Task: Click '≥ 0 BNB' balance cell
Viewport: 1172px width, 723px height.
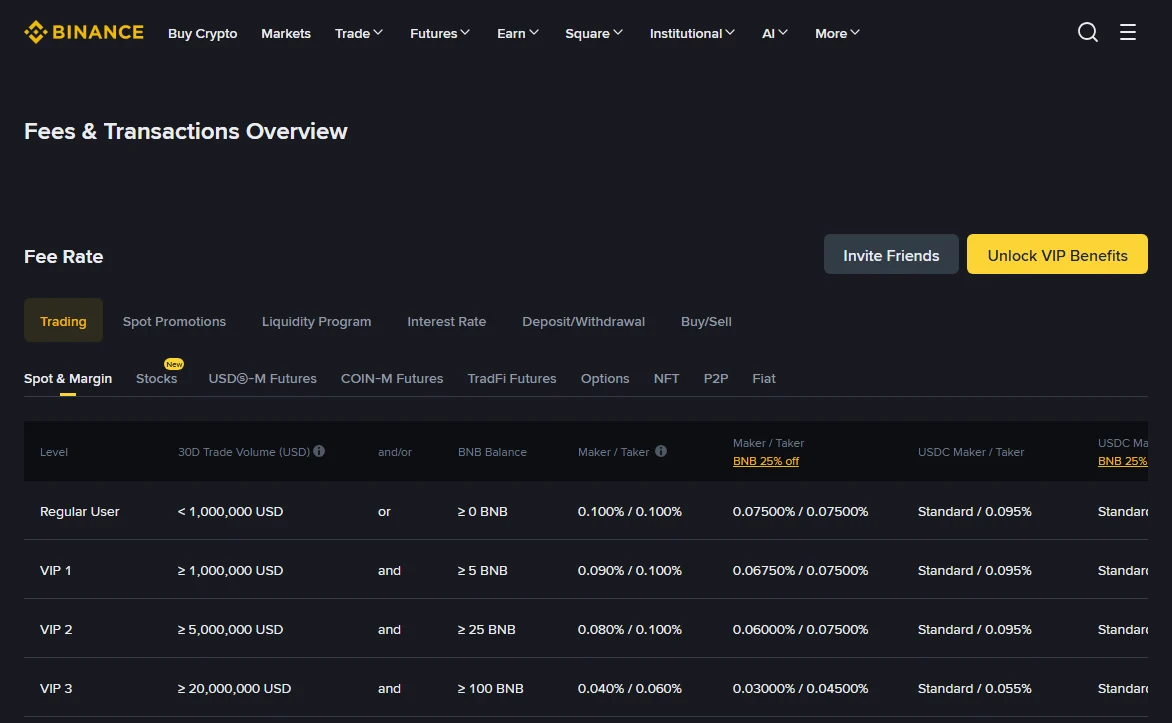Action: (x=482, y=511)
